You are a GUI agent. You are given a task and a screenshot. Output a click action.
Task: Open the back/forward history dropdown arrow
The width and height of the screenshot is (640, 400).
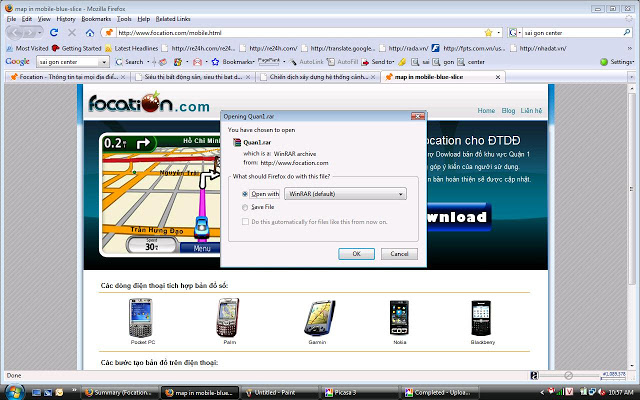(x=40, y=32)
